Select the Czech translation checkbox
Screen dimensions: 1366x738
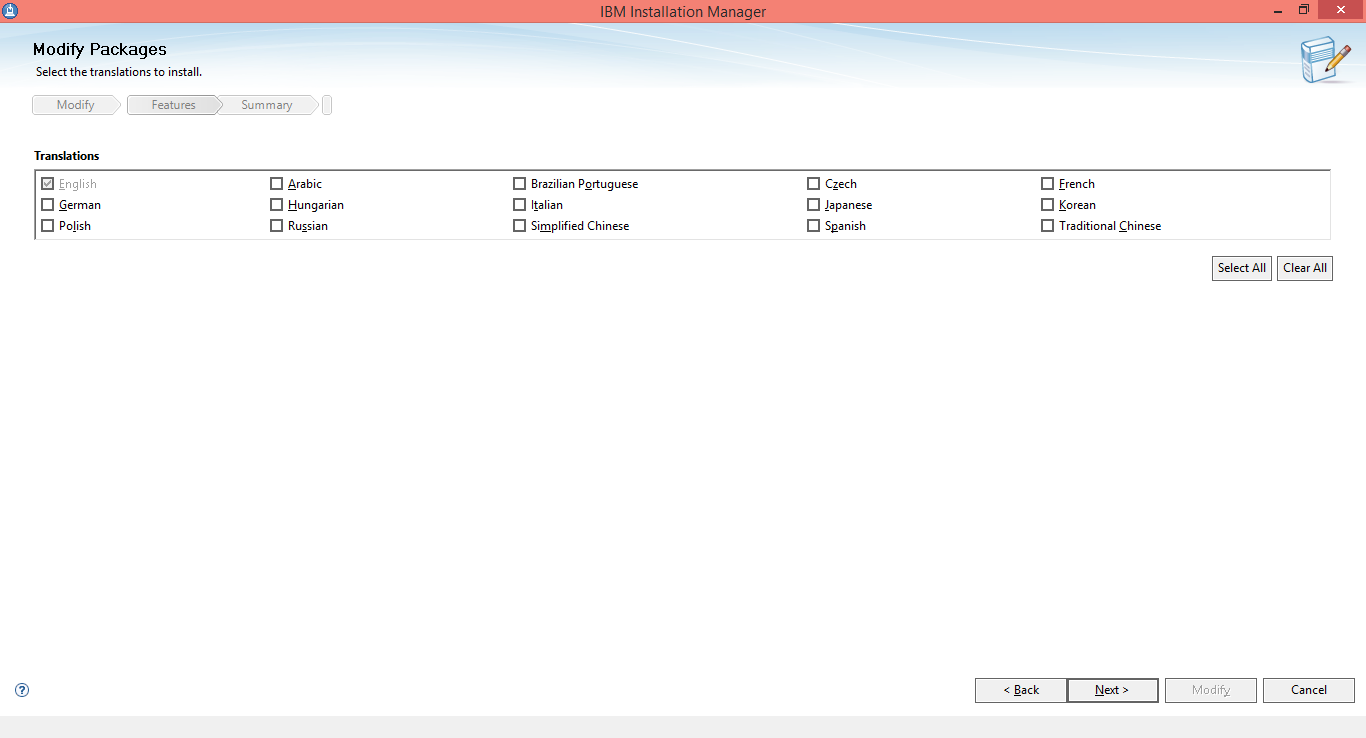[814, 184]
